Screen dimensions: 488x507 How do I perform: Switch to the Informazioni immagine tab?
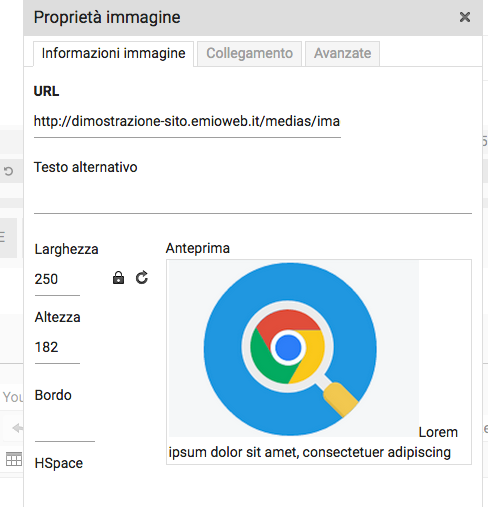(x=113, y=54)
